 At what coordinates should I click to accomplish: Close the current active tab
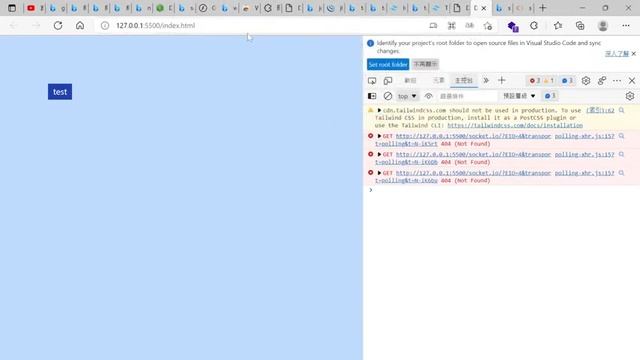[484, 8]
